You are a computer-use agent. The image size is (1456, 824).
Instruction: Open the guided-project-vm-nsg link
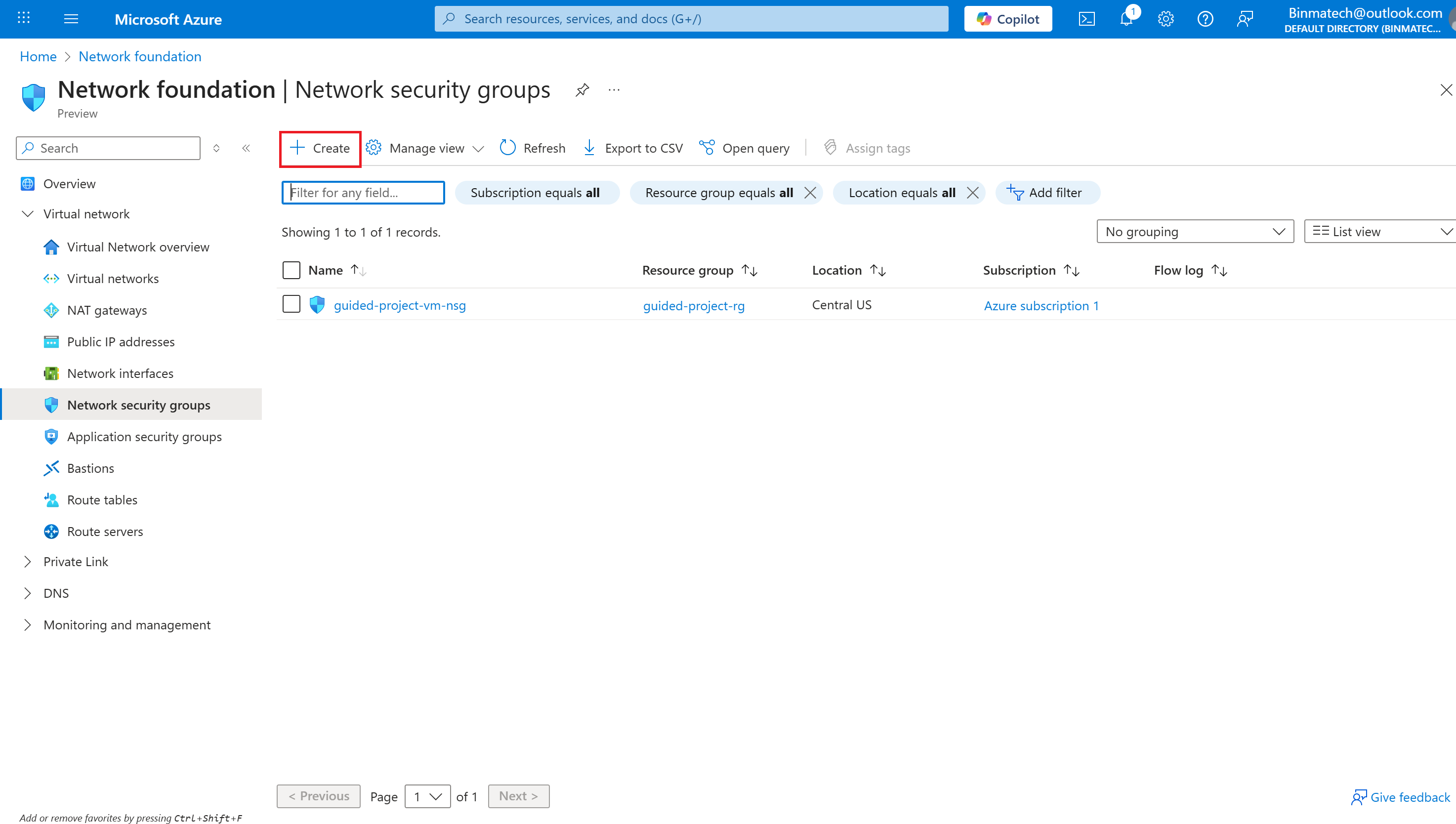point(400,306)
